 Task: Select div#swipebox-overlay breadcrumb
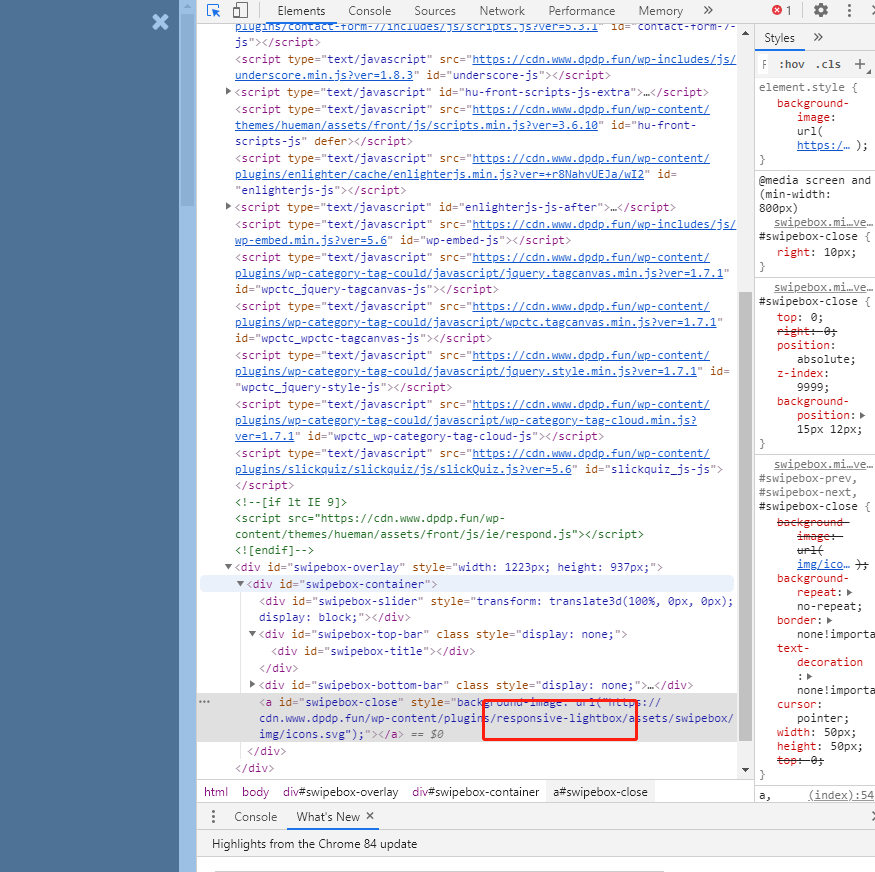pos(340,792)
